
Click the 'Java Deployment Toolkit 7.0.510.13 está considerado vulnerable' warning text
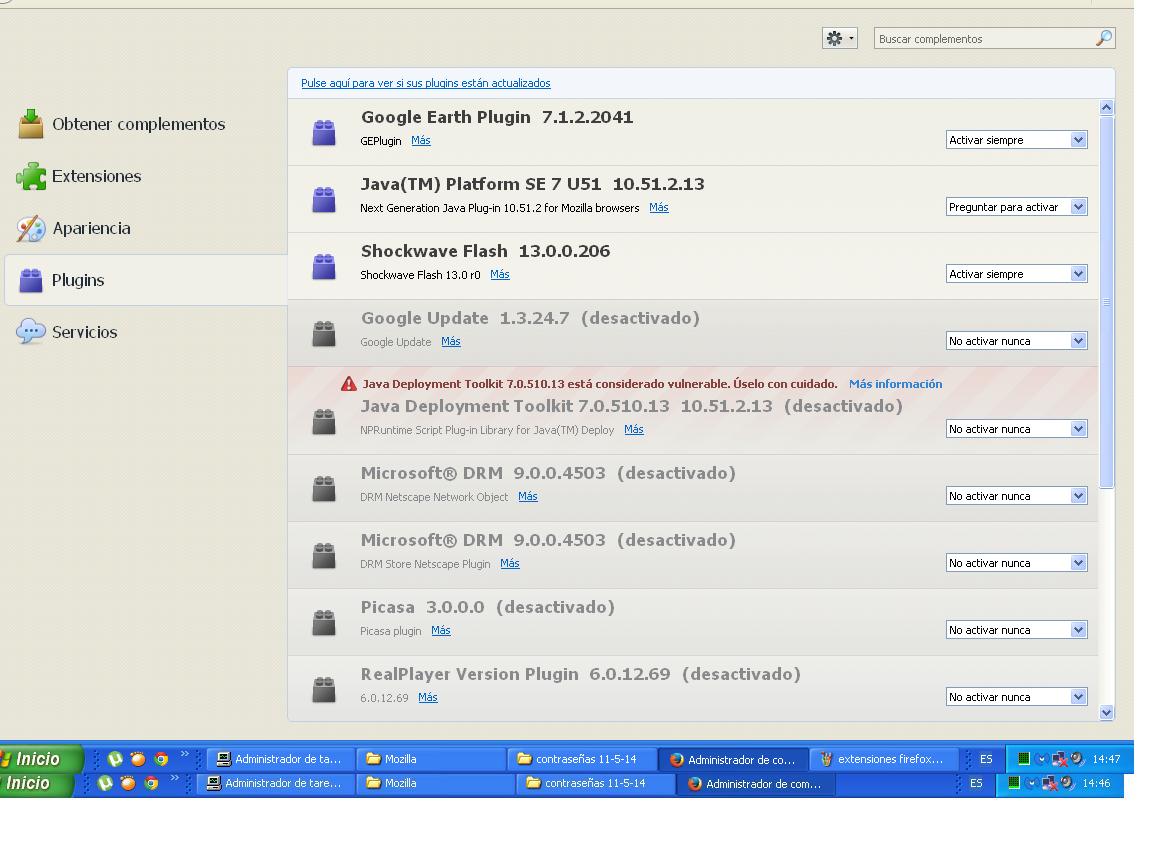point(600,384)
